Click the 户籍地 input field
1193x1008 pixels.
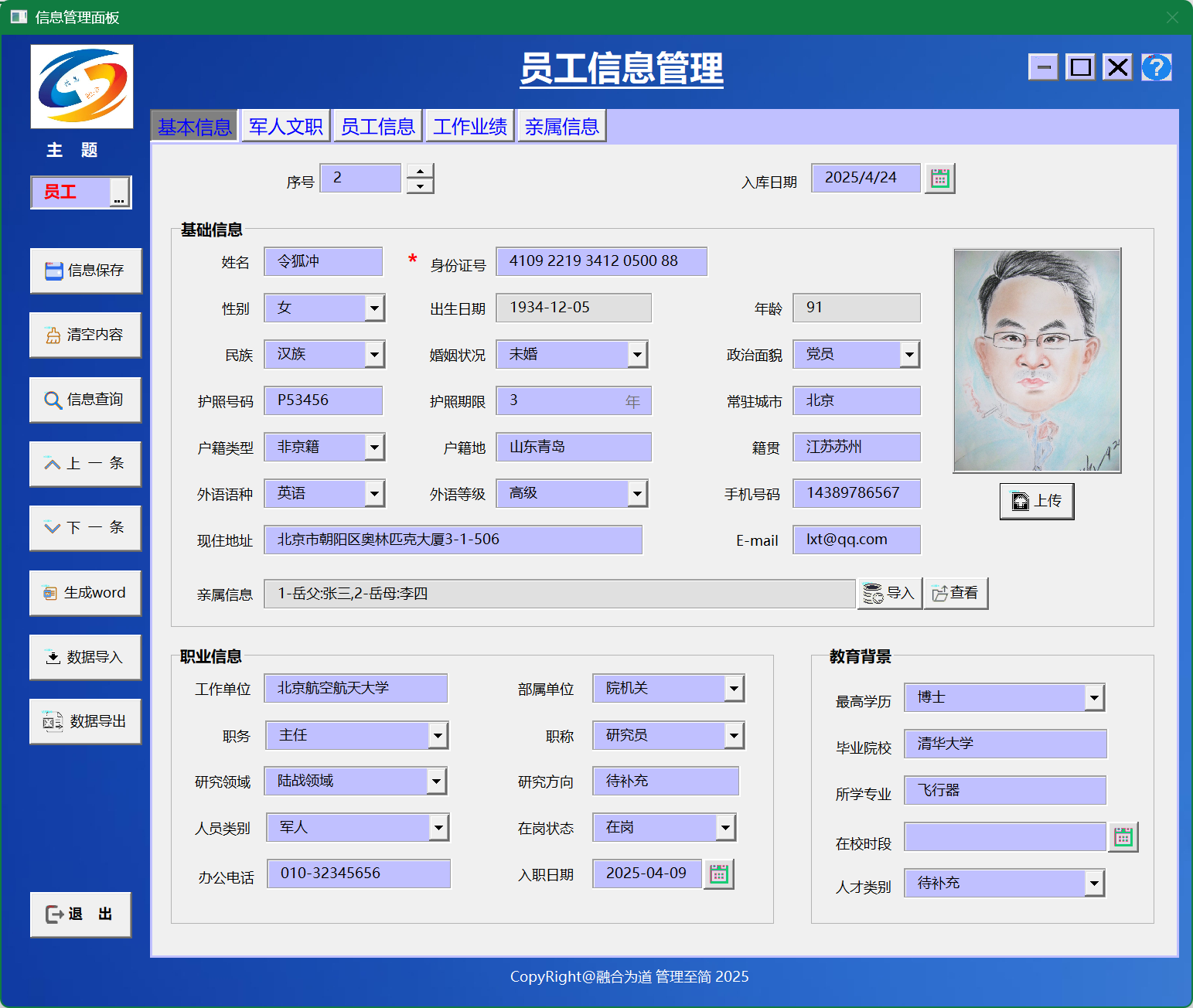[574, 447]
